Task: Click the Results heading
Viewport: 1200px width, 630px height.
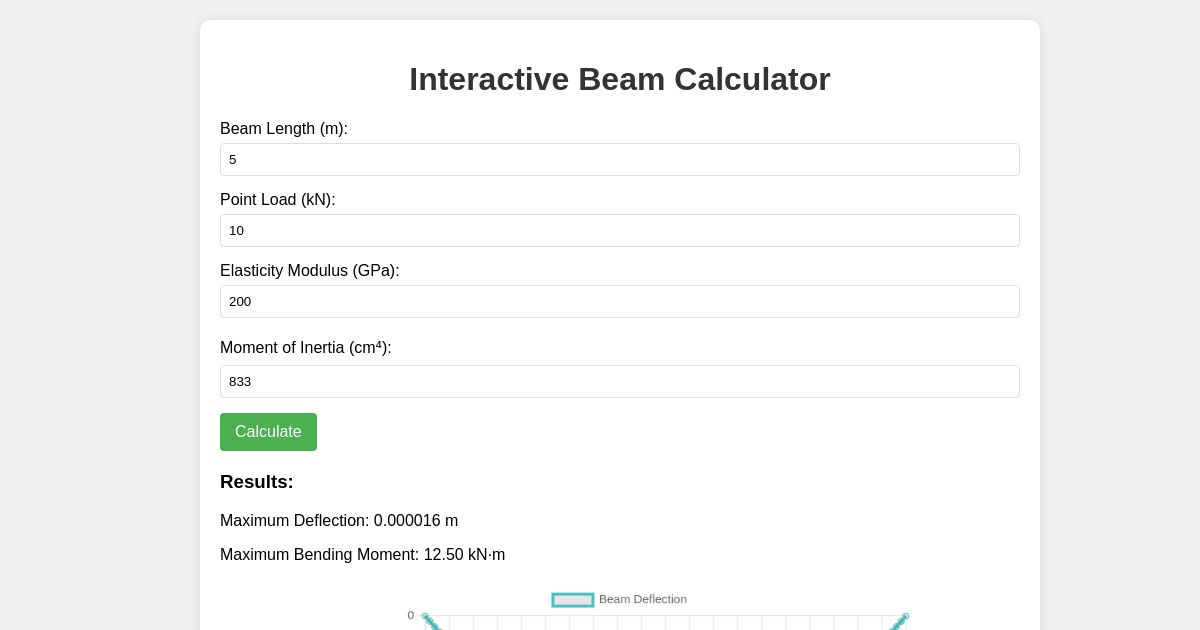Action: point(256,482)
